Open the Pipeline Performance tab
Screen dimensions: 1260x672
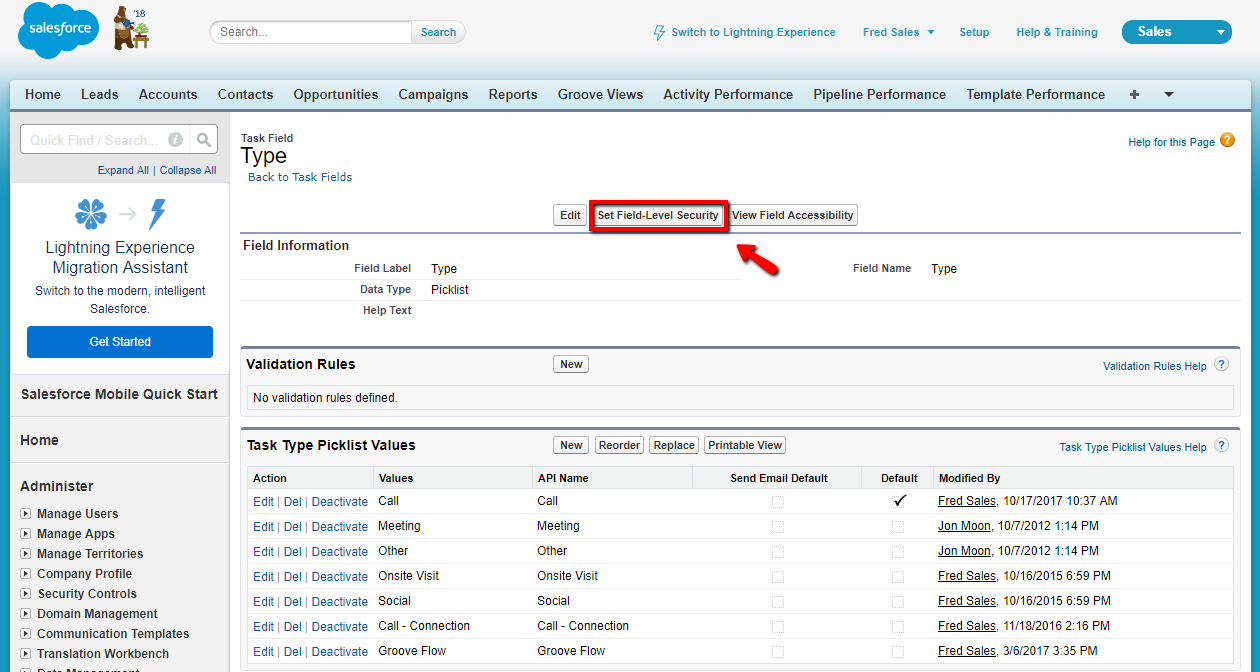(x=880, y=94)
